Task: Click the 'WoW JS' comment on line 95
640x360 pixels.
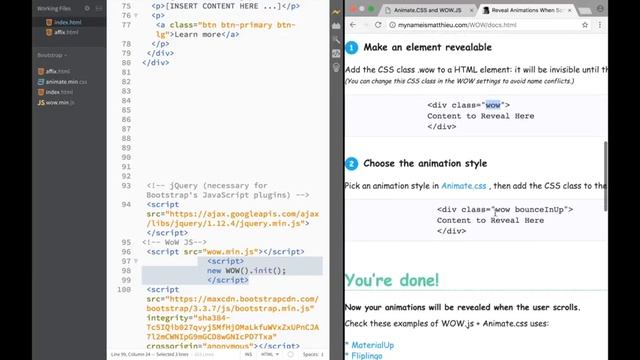Action: click(174, 242)
